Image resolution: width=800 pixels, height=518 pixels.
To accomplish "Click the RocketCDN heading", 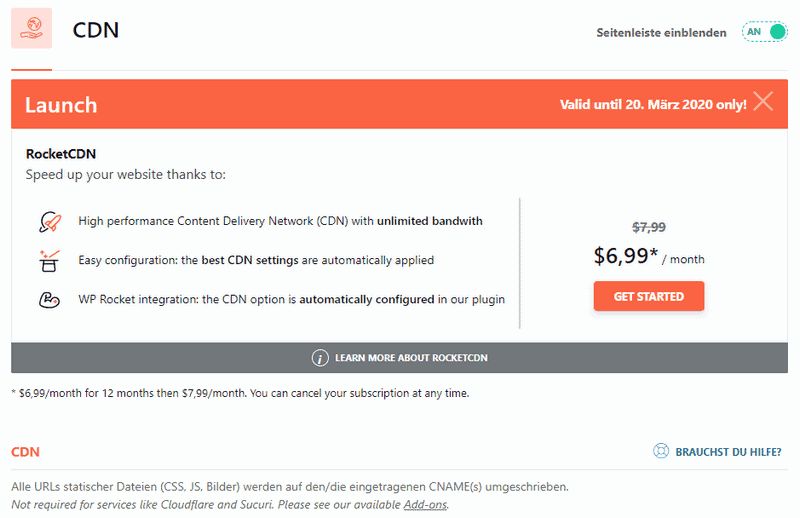I will (61, 154).
